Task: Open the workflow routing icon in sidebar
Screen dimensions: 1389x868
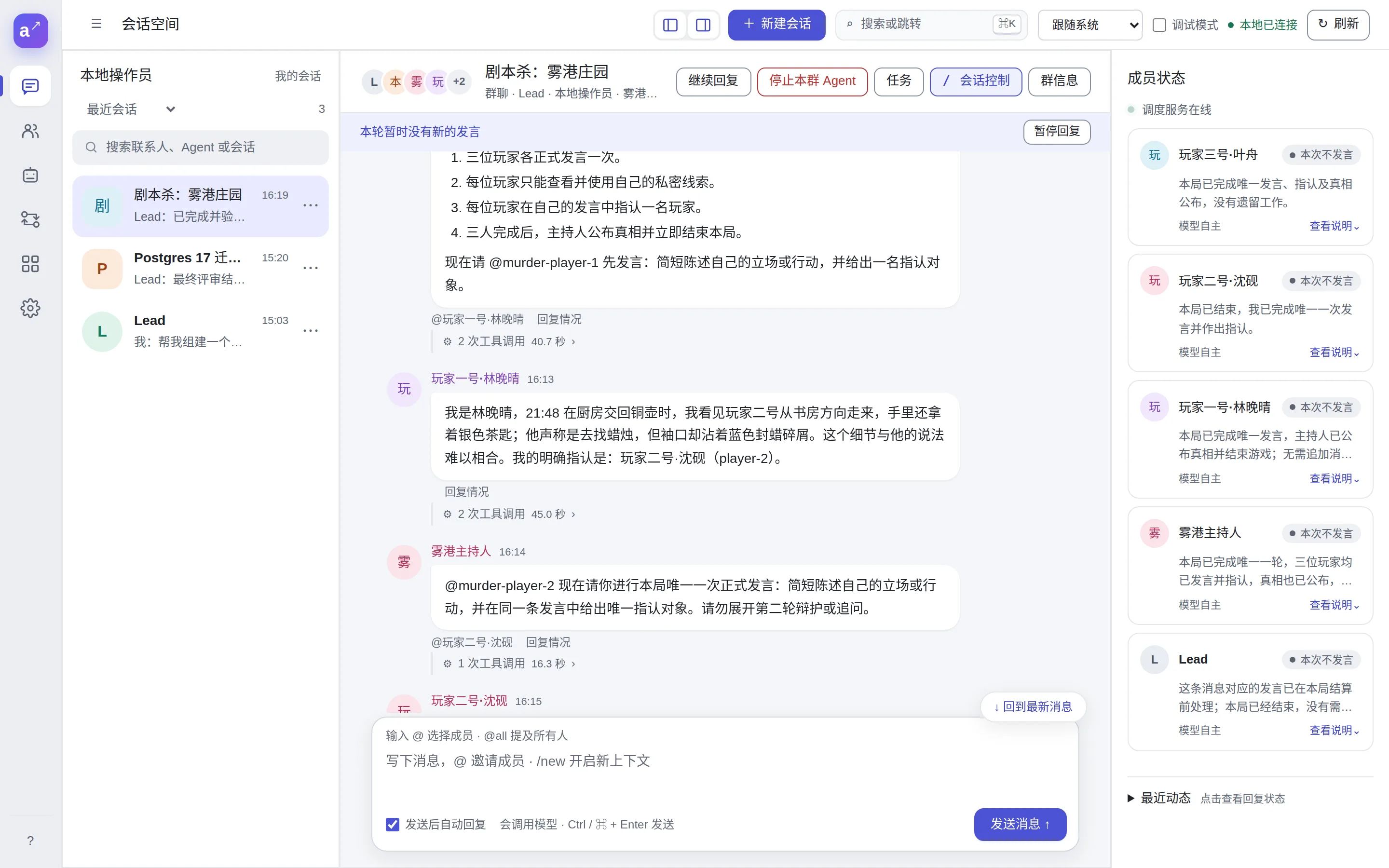Action: [x=30, y=219]
